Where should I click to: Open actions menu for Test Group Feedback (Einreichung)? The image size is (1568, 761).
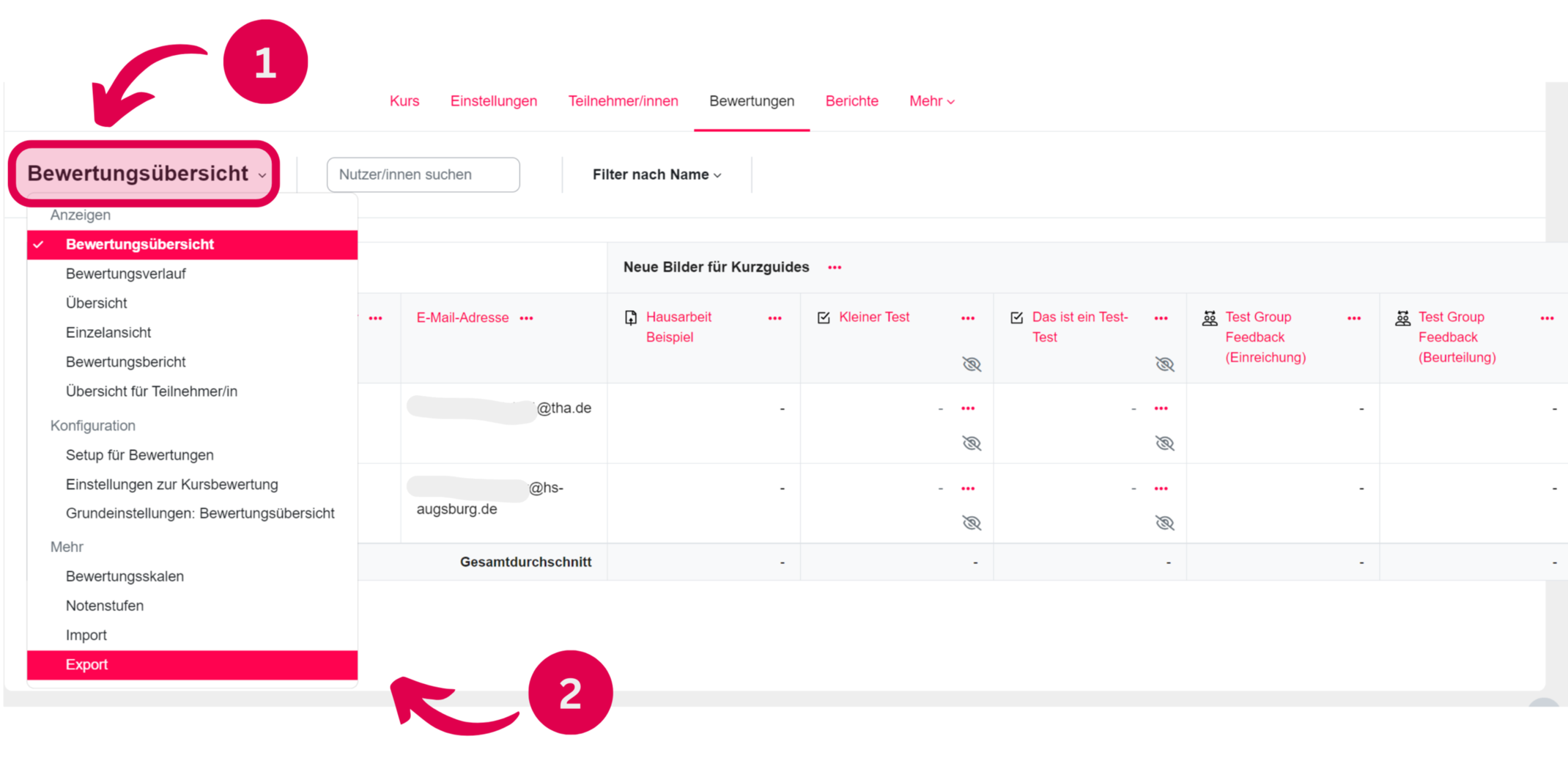click(1354, 318)
